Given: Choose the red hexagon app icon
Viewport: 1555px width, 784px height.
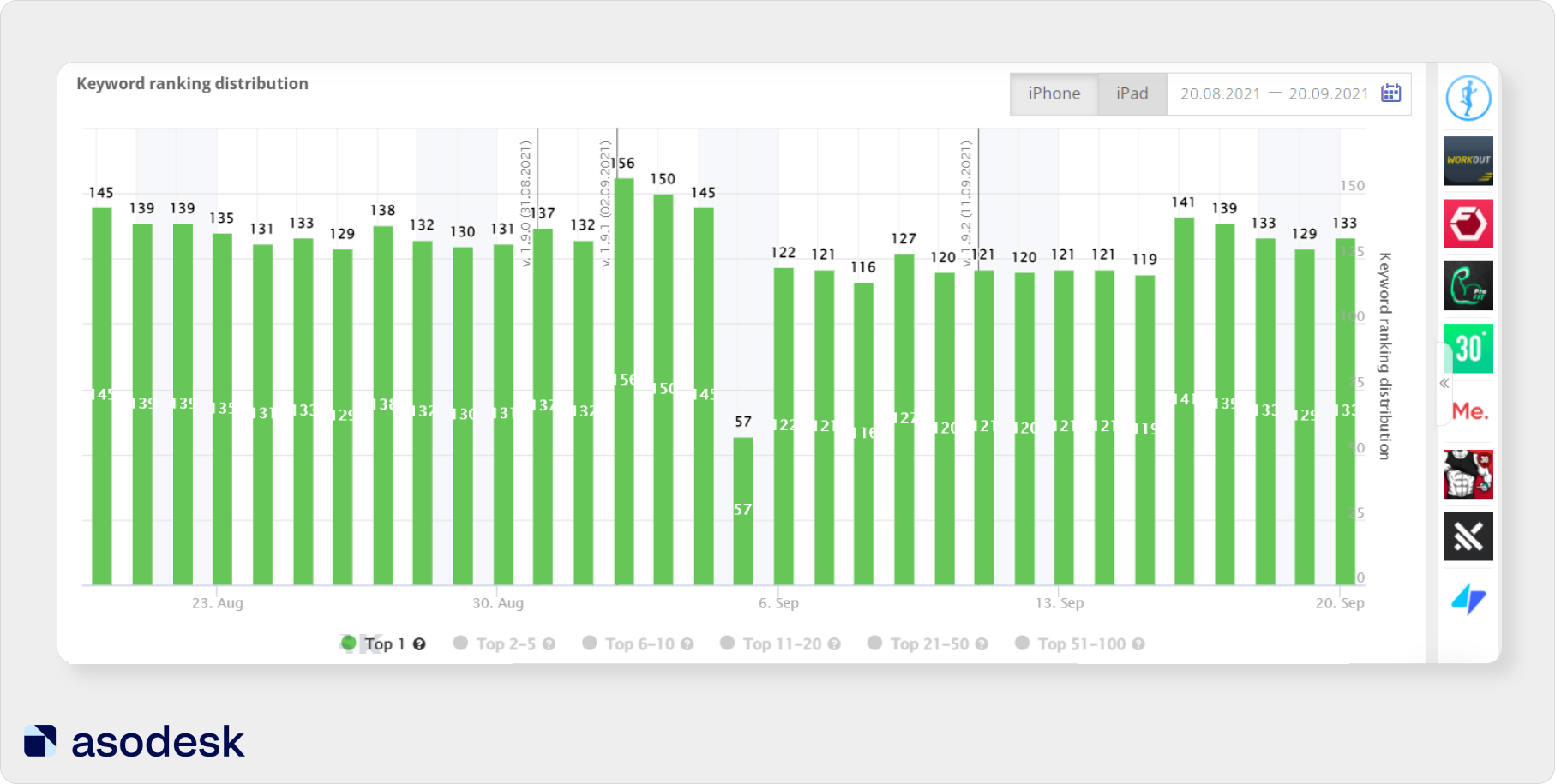Looking at the screenshot, I should tap(1468, 224).
